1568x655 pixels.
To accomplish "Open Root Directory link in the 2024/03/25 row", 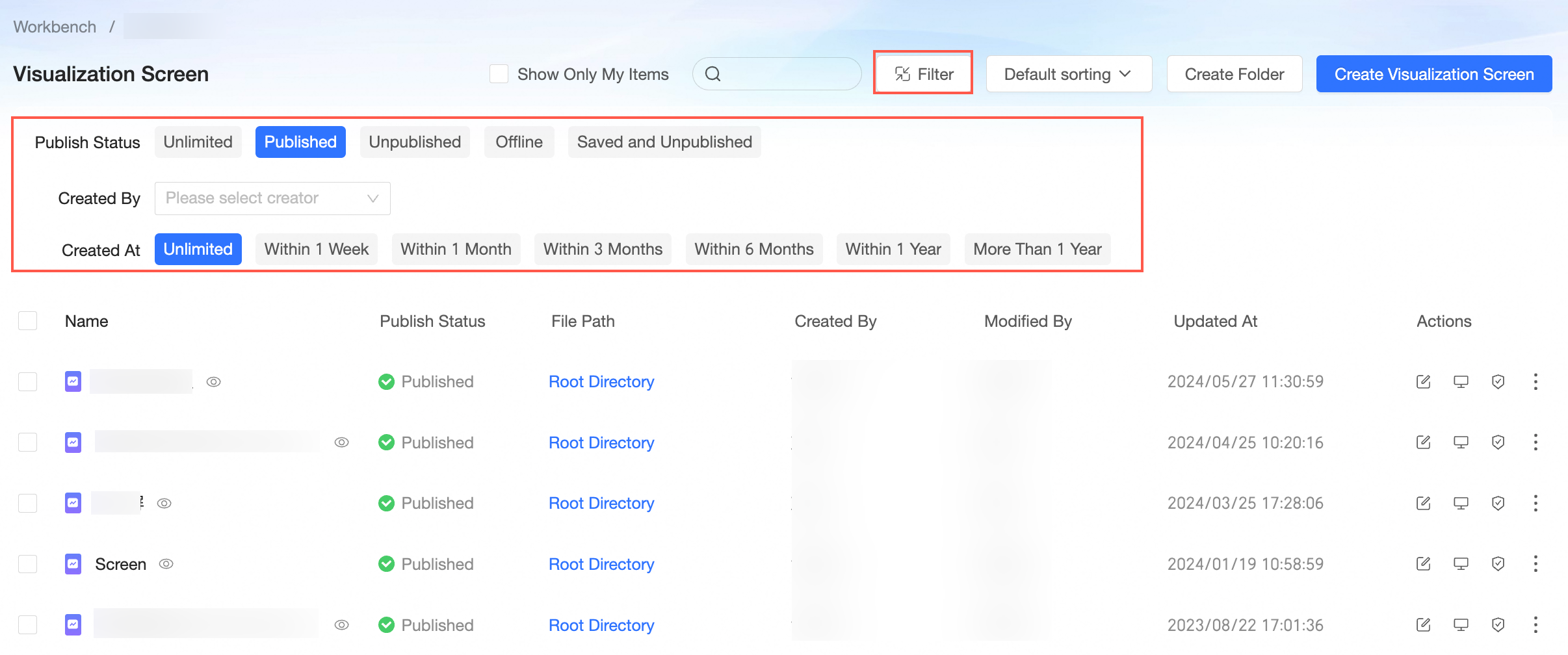I will point(601,503).
